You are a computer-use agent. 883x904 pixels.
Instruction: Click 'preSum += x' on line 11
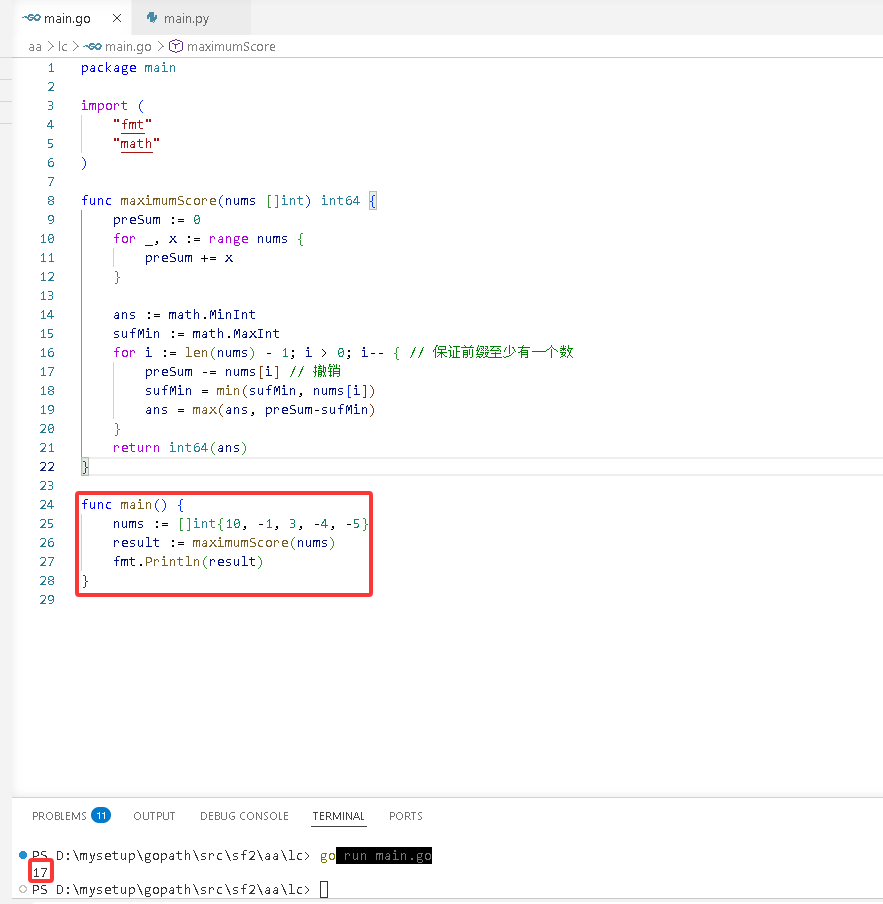click(x=189, y=258)
